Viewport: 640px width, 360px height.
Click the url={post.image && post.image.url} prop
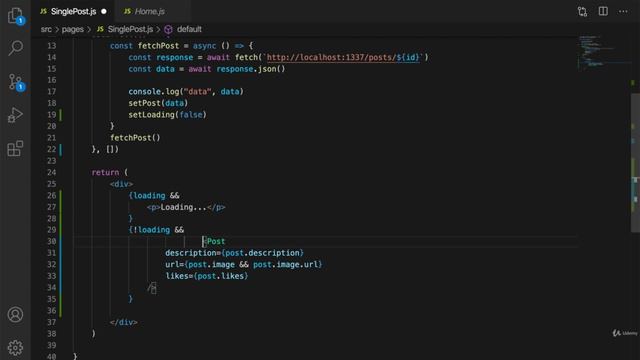click(244, 264)
